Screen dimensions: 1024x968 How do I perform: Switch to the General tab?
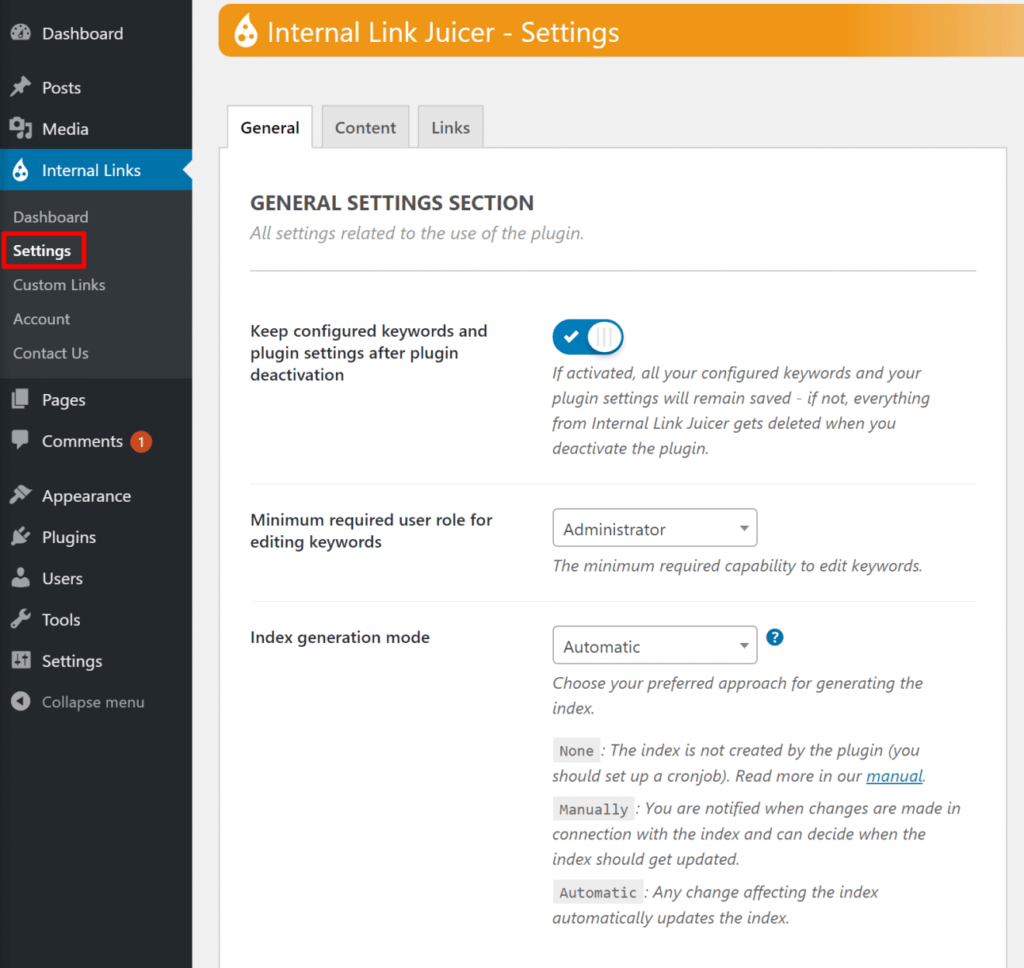270,127
